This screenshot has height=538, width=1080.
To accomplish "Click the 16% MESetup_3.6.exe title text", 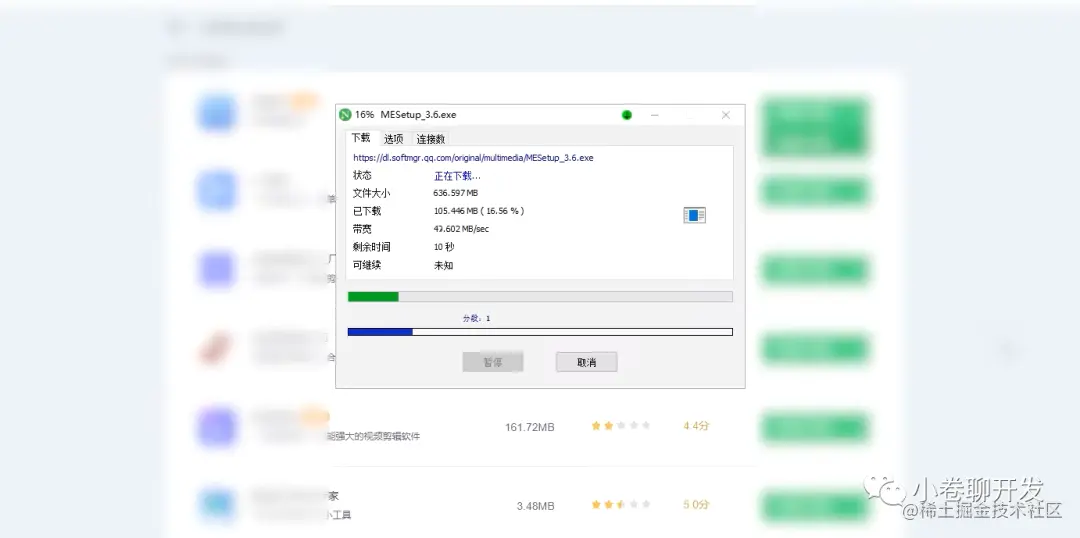I will (405, 115).
